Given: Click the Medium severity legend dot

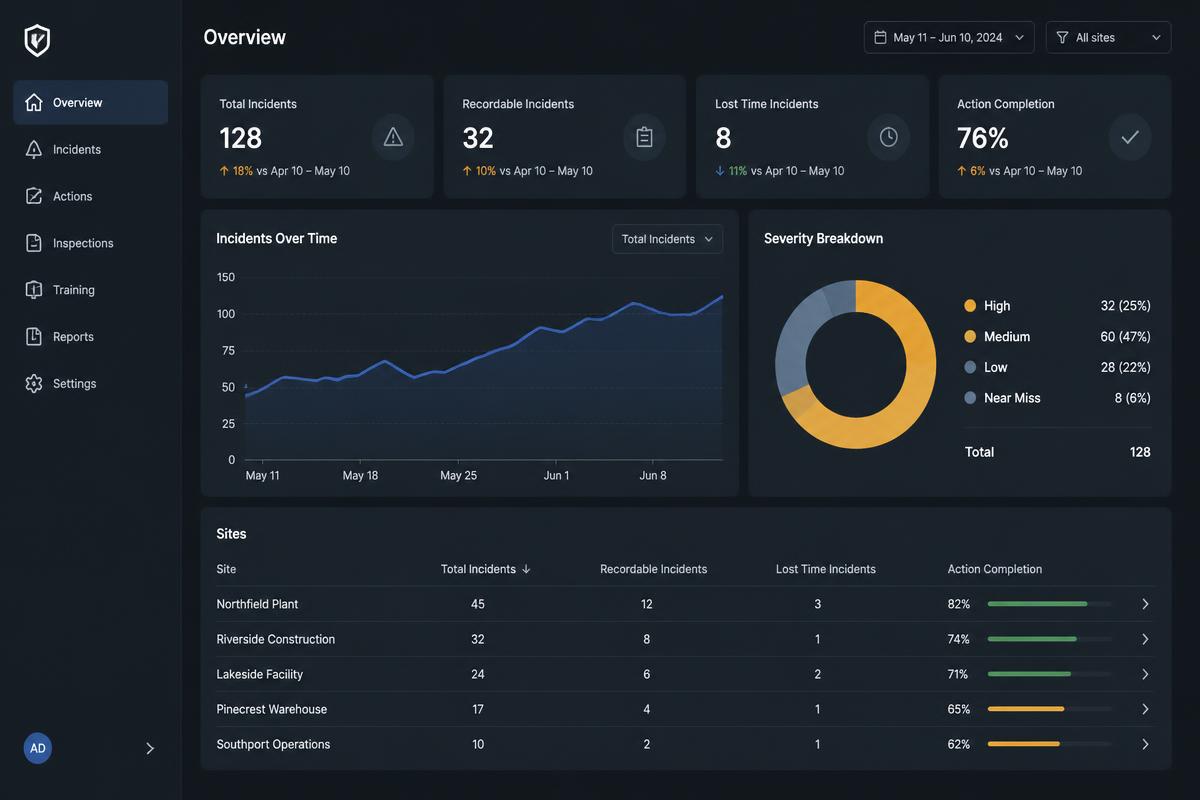Looking at the screenshot, I should click(970, 337).
